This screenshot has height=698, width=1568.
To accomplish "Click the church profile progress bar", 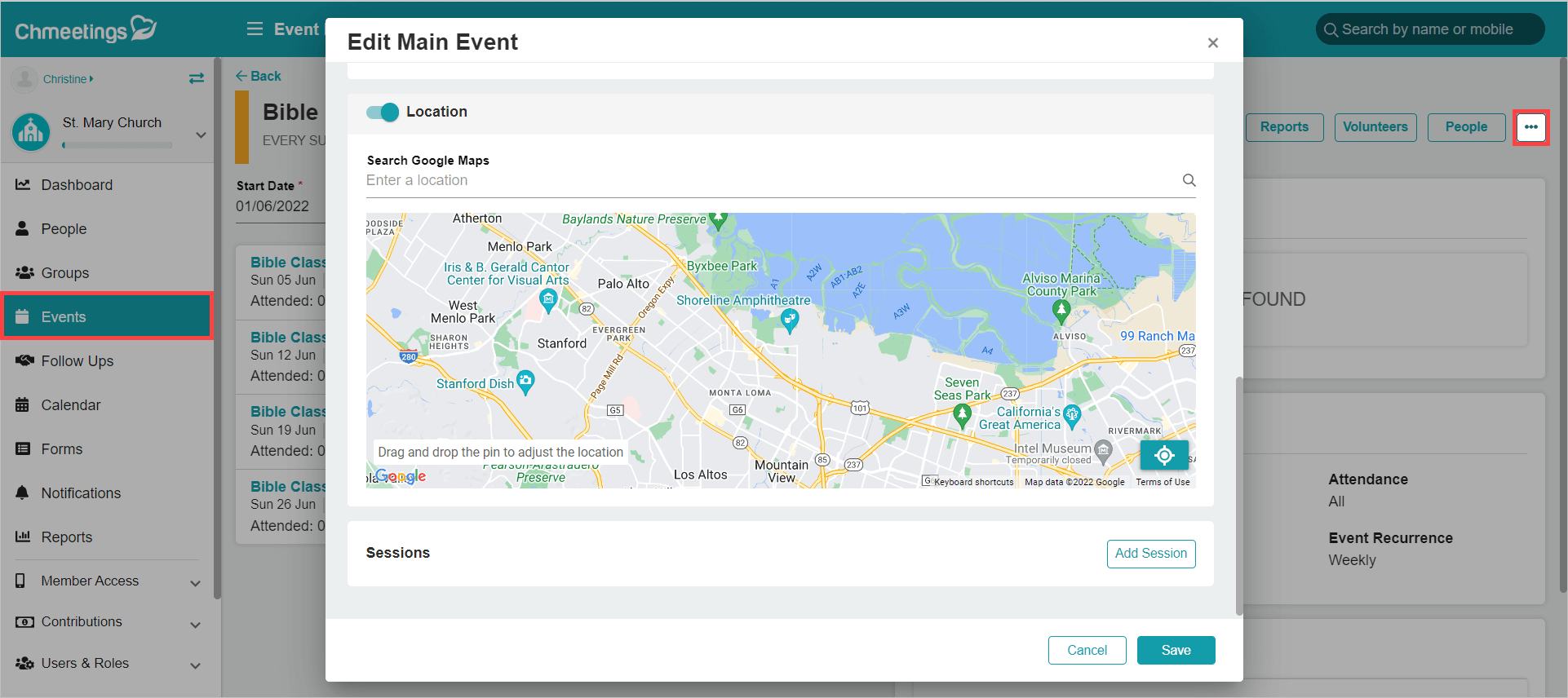I will (x=117, y=145).
